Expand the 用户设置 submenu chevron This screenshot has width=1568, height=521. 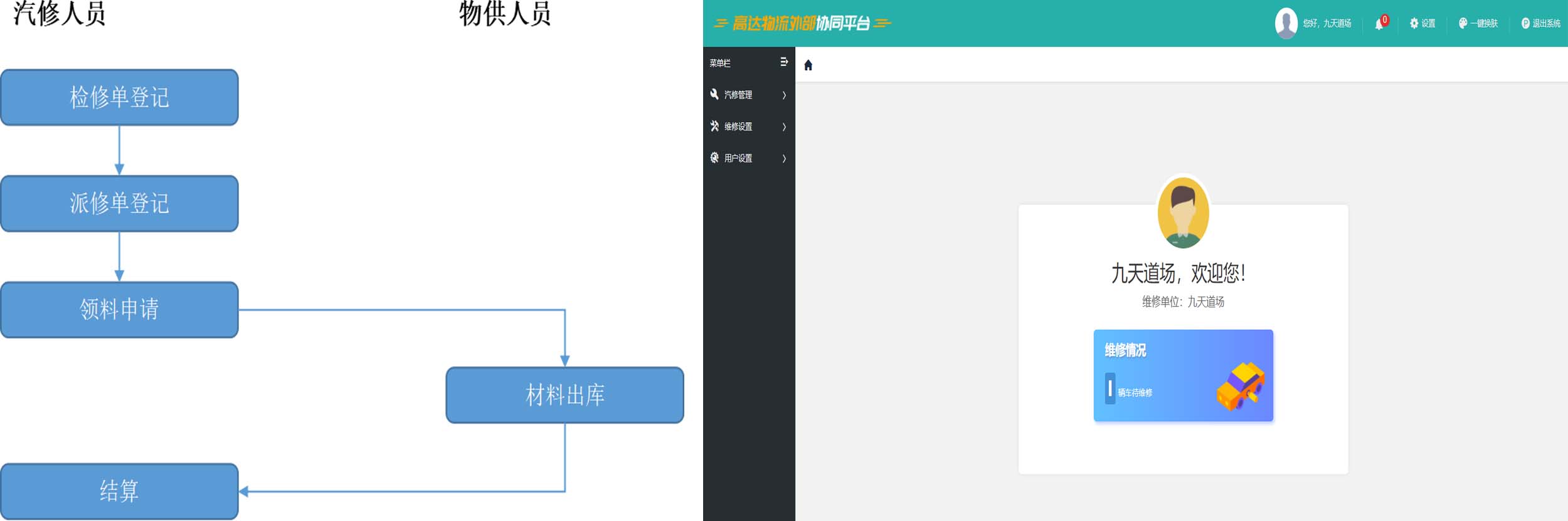click(784, 159)
